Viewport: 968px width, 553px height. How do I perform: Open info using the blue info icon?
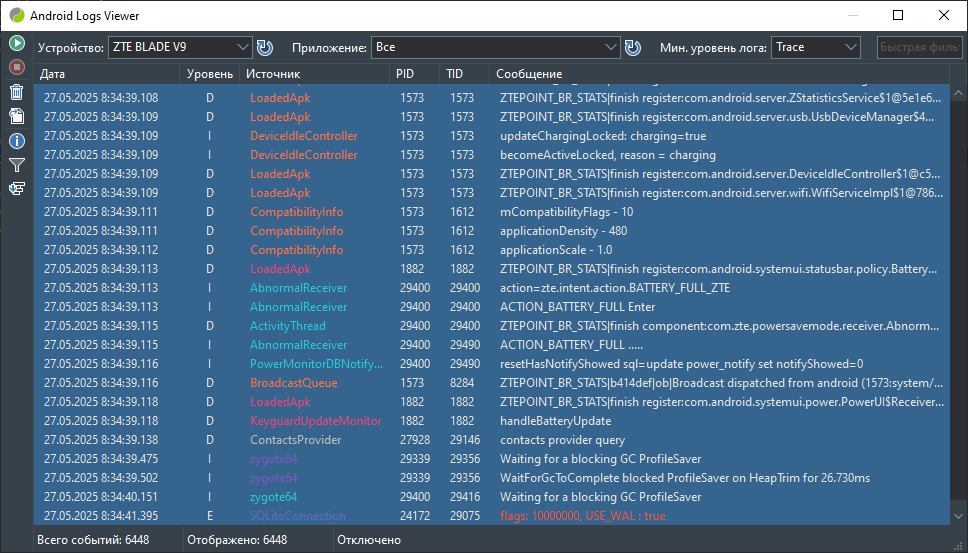click(16, 140)
